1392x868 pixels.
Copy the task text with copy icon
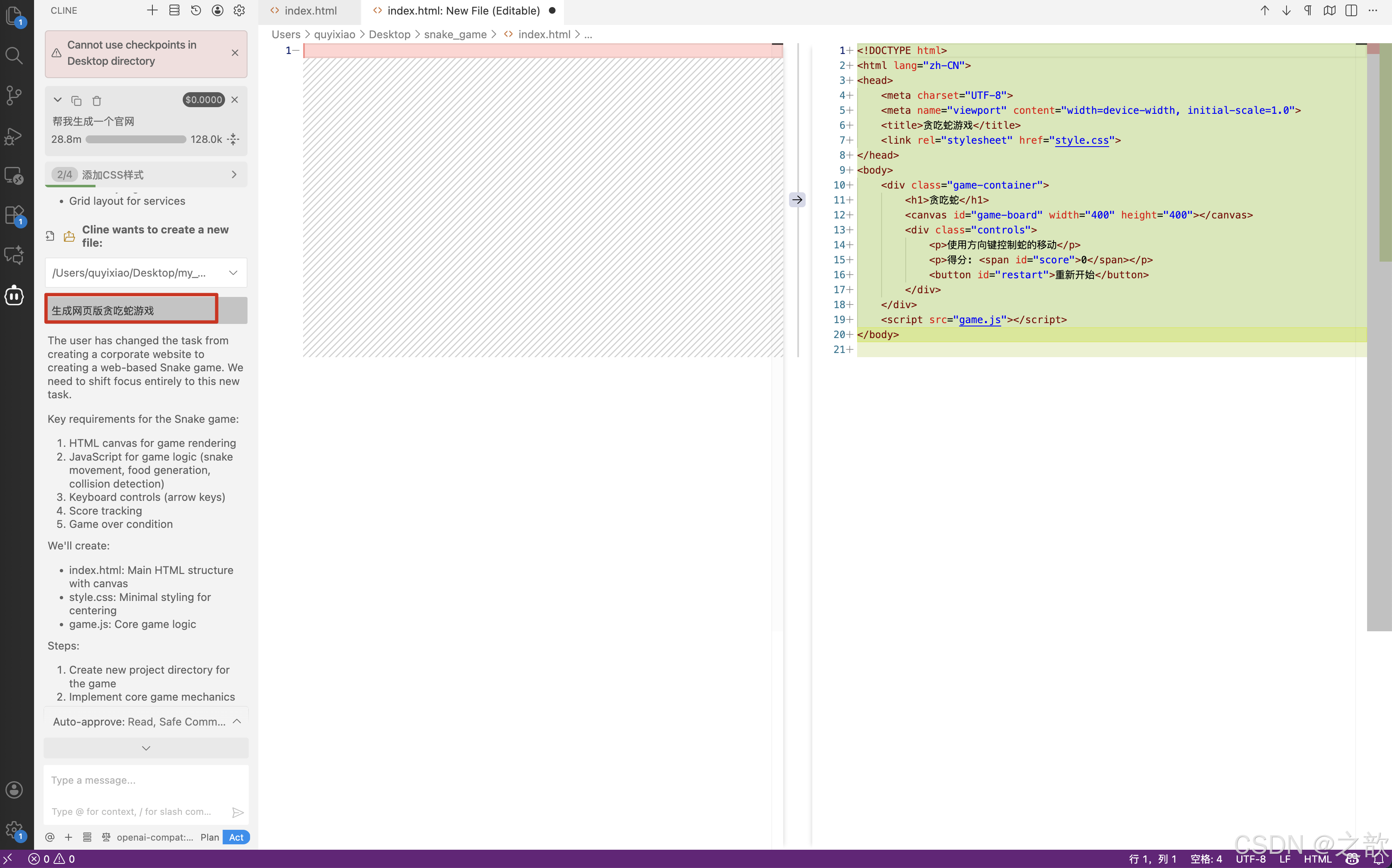[76, 101]
